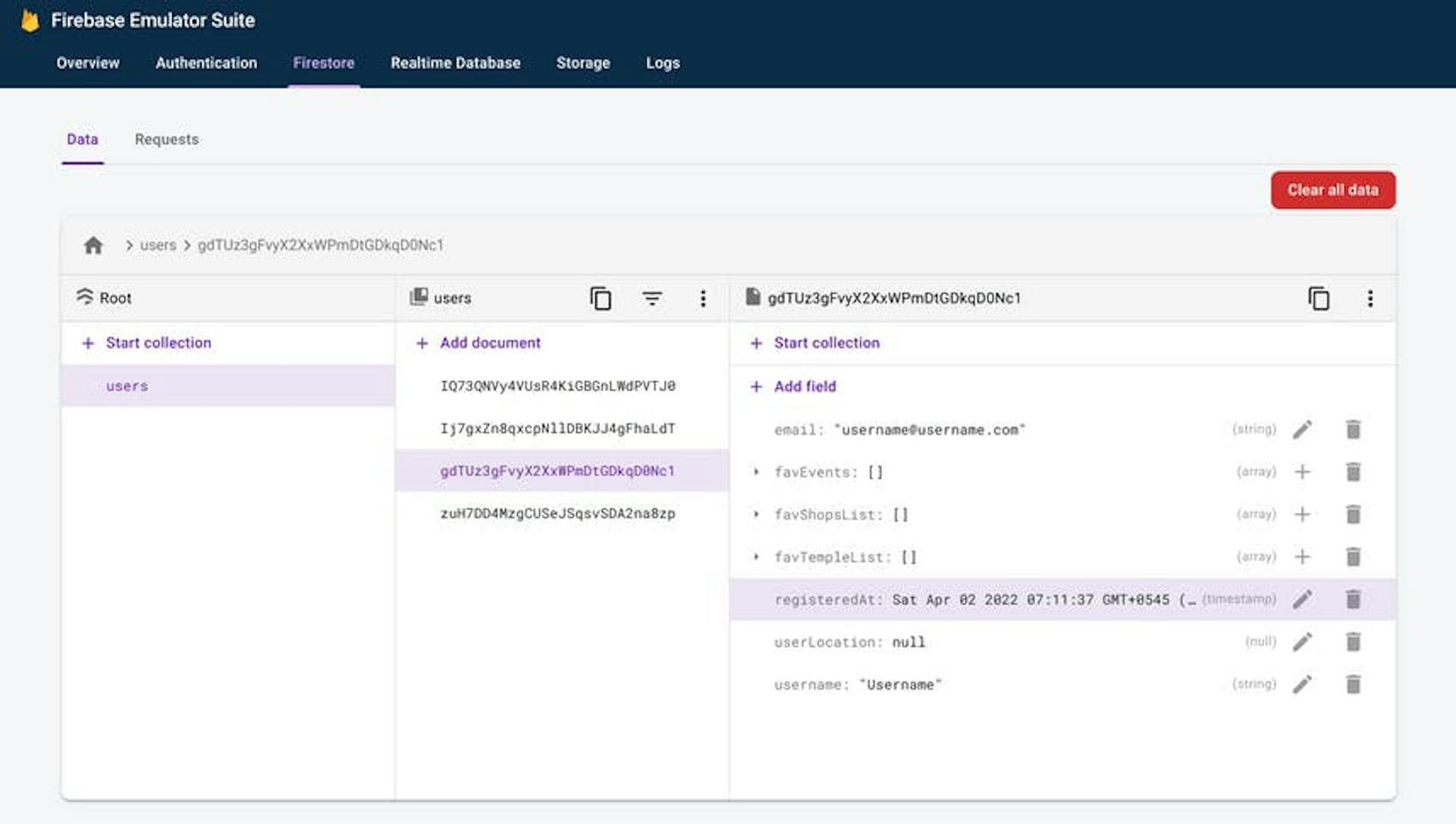Edit the registeredAt timestamp field
The height and width of the screenshot is (824, 1456).
click(x=1302, y=600)
